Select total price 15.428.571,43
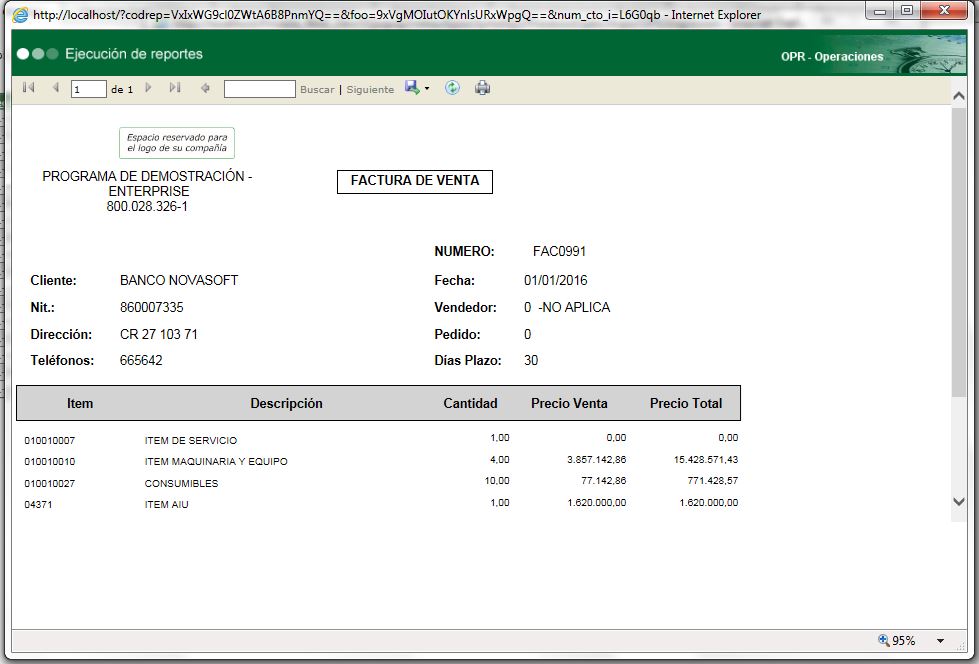Screen dimensions: 979x664 tap(706, 460)
